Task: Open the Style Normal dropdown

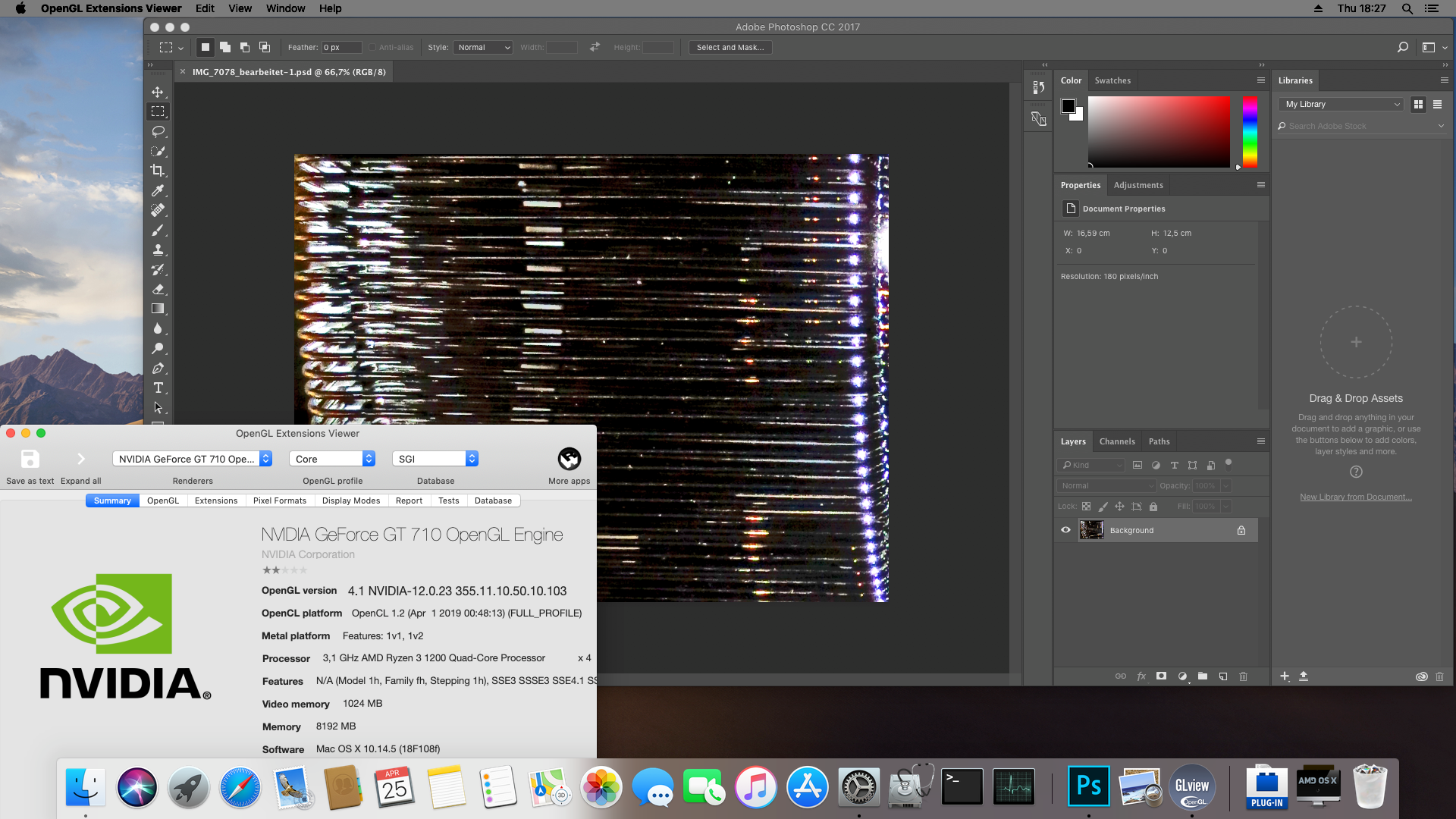Action: click(483, 47)
